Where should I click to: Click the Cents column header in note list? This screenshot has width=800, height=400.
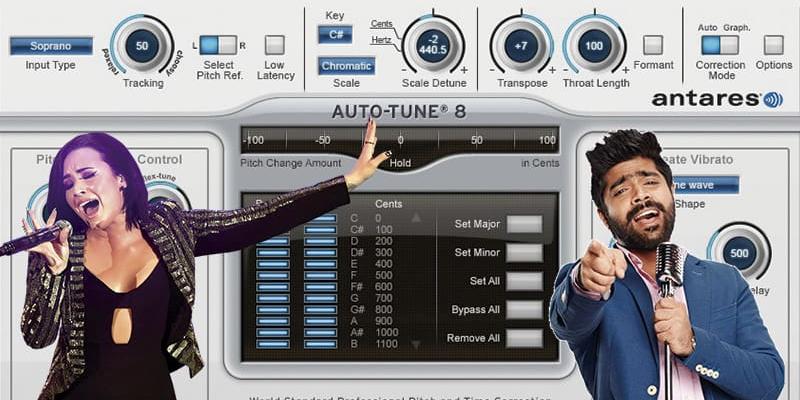click(389, 204)
